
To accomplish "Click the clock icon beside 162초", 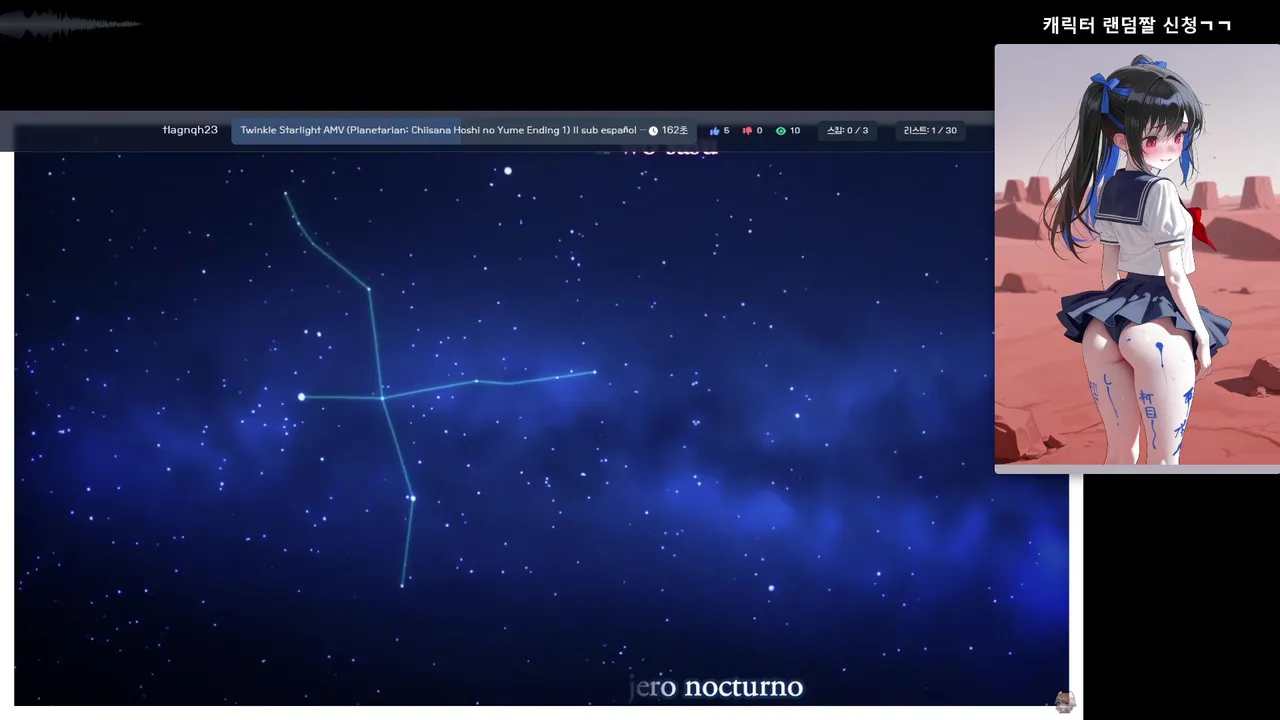I will (653, 131).
